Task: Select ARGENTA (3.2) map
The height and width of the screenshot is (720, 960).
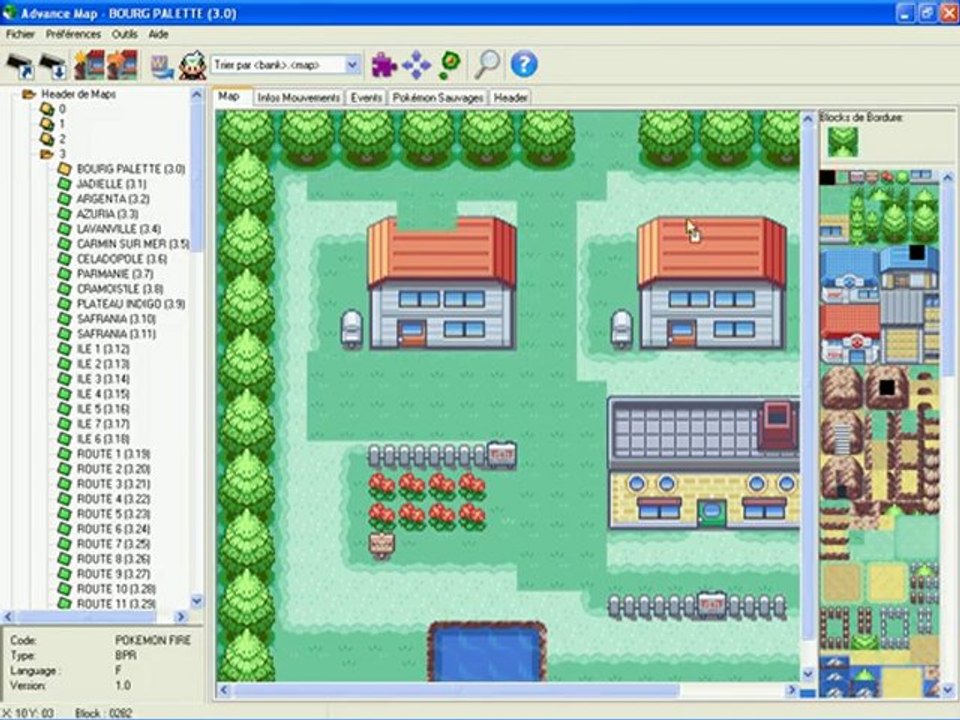Action: tap(113, 199)
